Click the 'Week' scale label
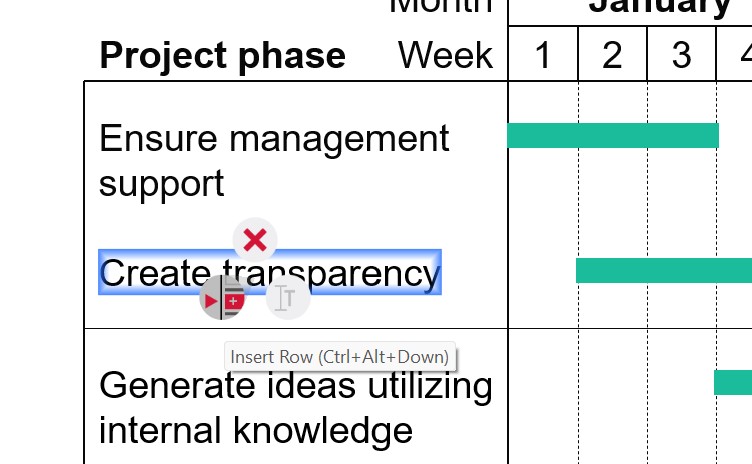The image size is (752, 464). click(x=445, y=56)
